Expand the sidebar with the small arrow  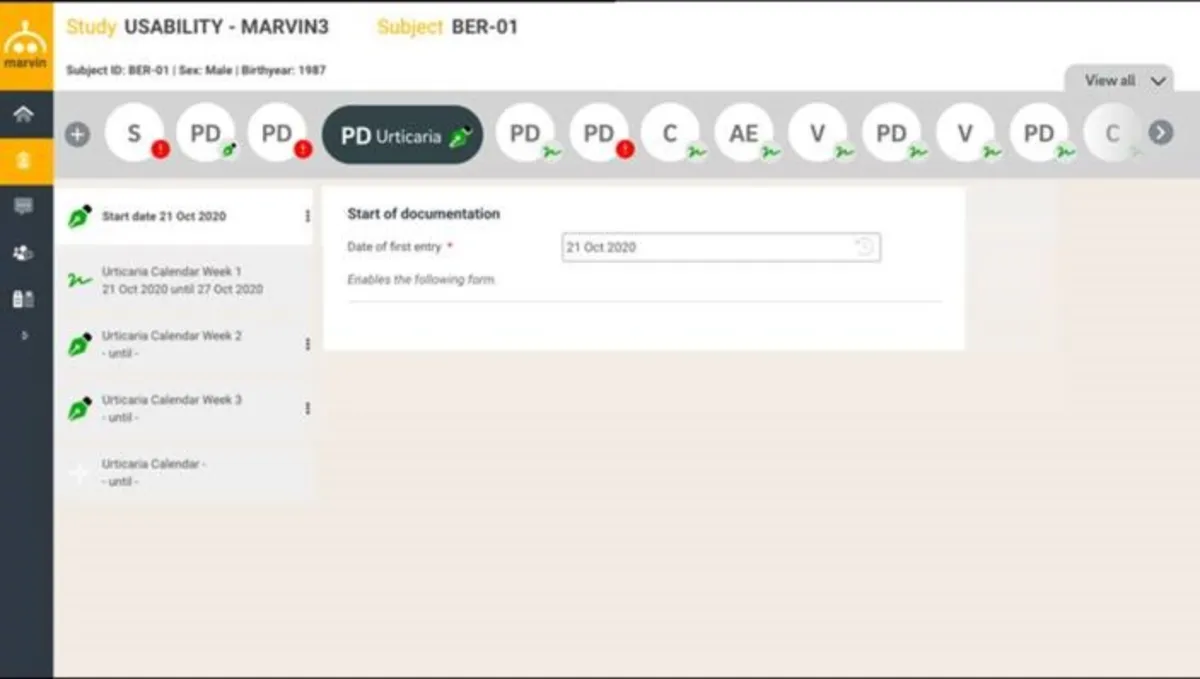[25, 336]
